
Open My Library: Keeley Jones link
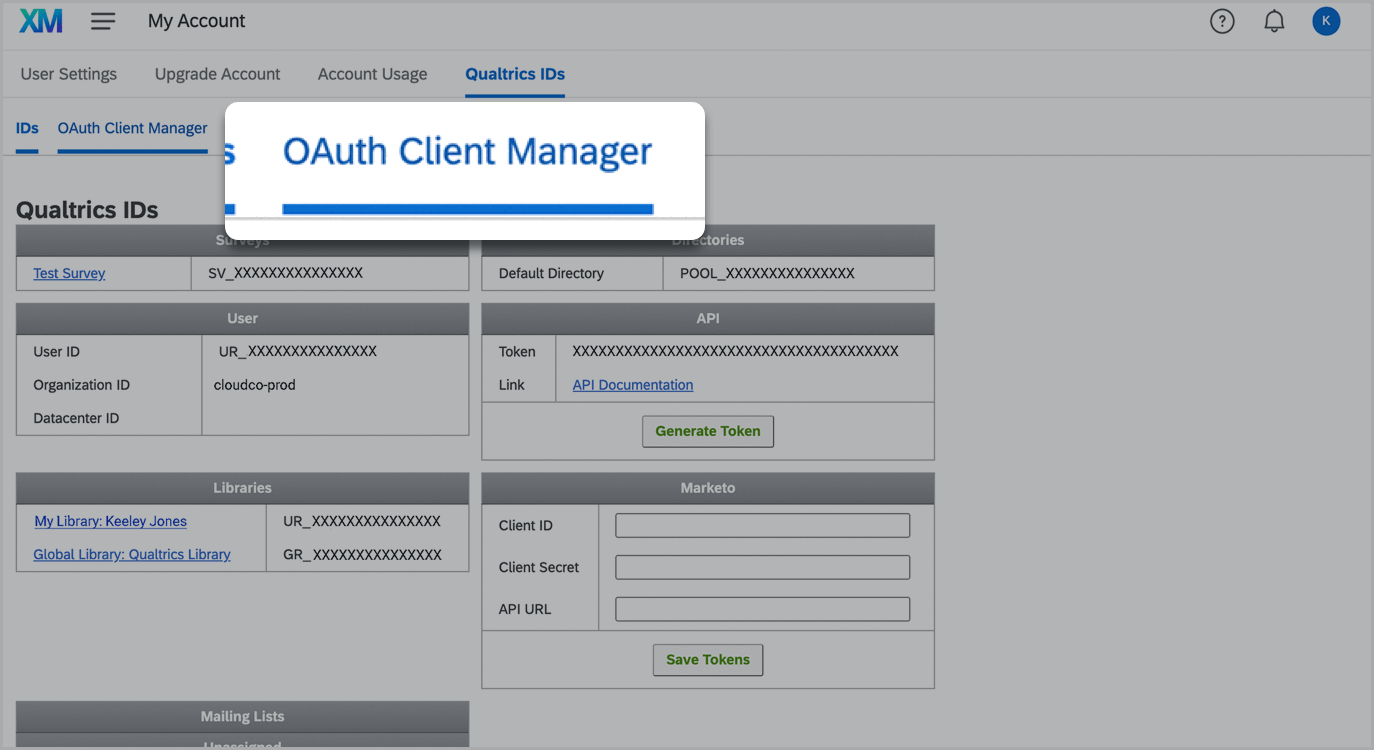111,521
